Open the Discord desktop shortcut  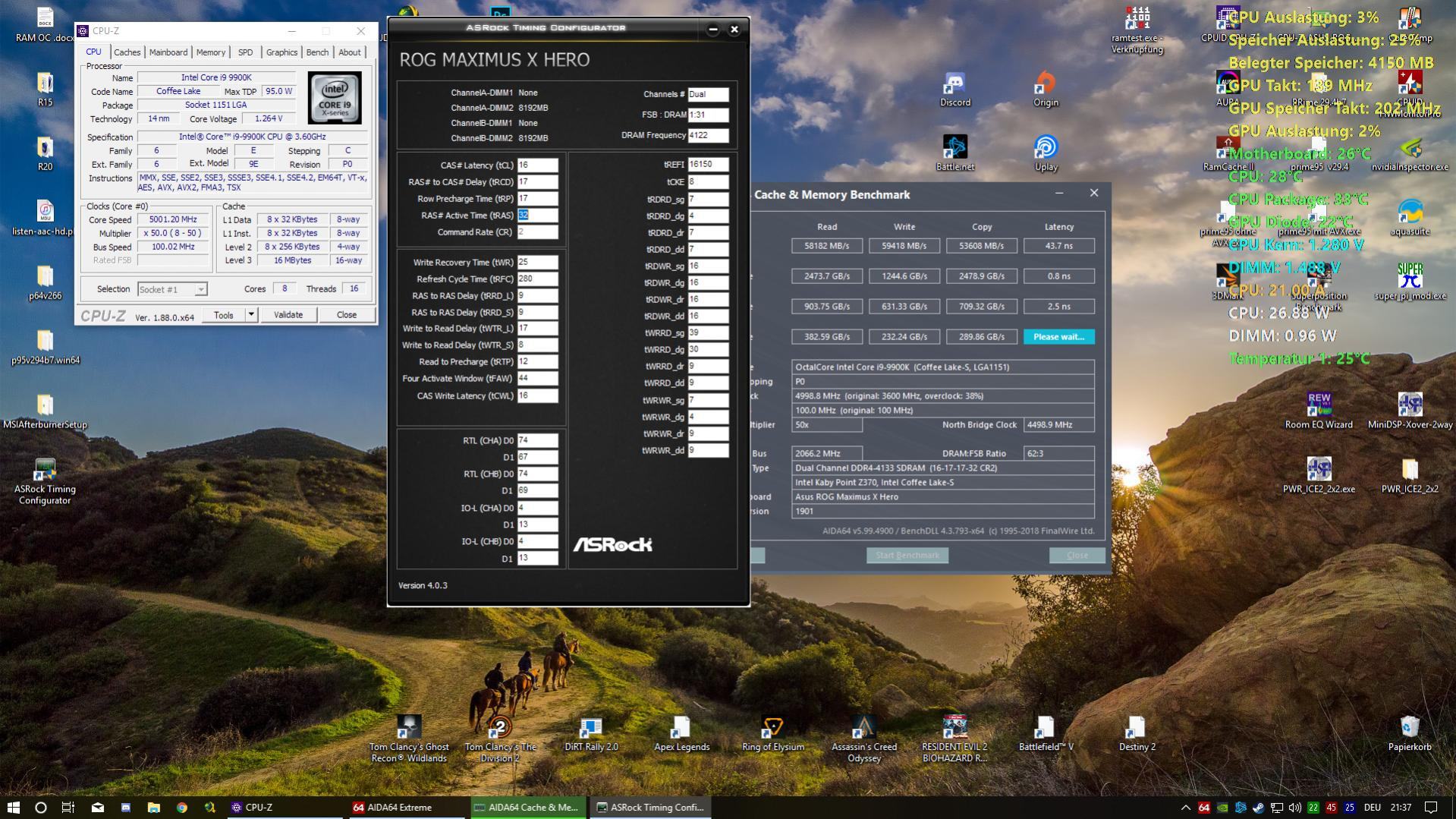954,90
